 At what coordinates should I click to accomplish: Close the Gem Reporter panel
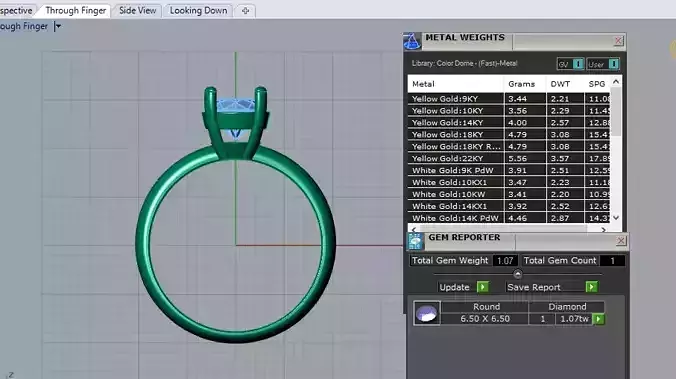[620, 241]
